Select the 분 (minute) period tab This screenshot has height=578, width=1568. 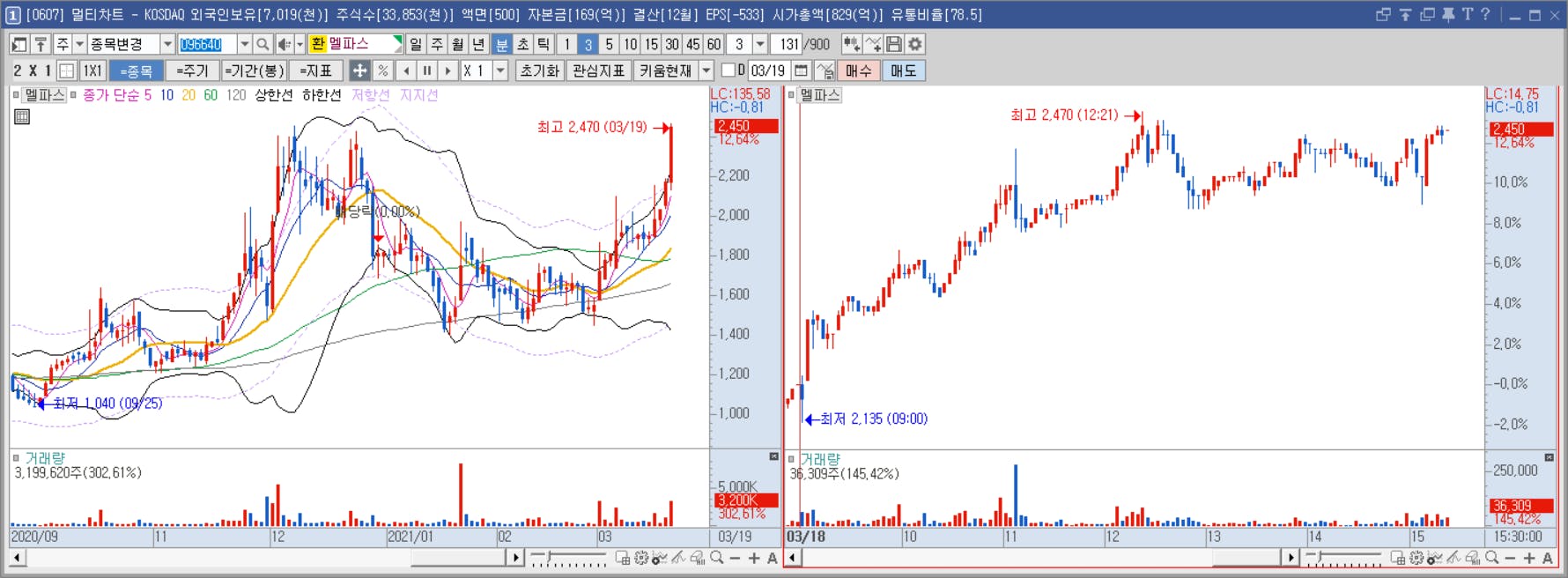pos(501,44)
